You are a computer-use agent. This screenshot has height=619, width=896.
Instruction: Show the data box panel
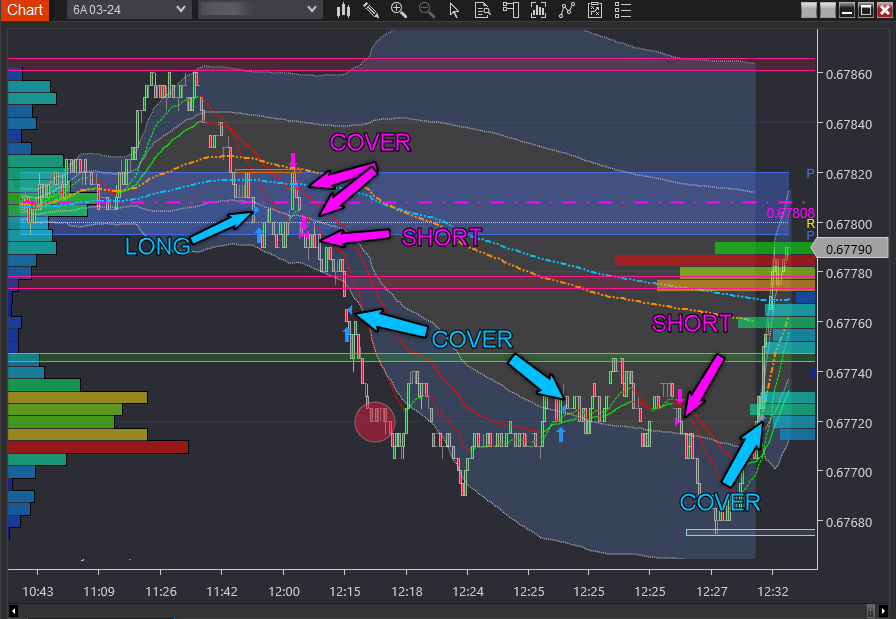pos(482,10)
